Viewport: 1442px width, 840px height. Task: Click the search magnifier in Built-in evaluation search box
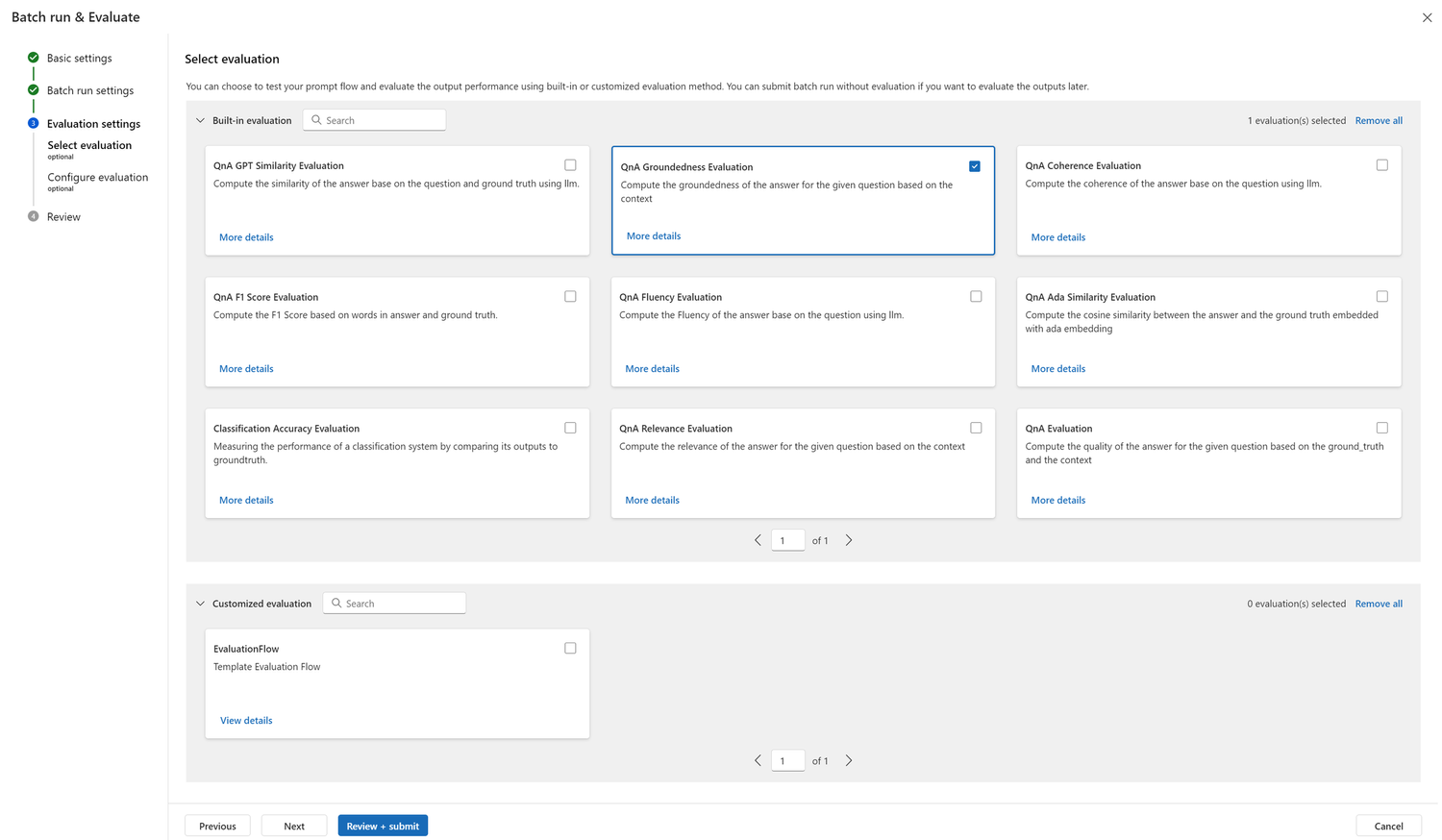(x=317, y=119)
